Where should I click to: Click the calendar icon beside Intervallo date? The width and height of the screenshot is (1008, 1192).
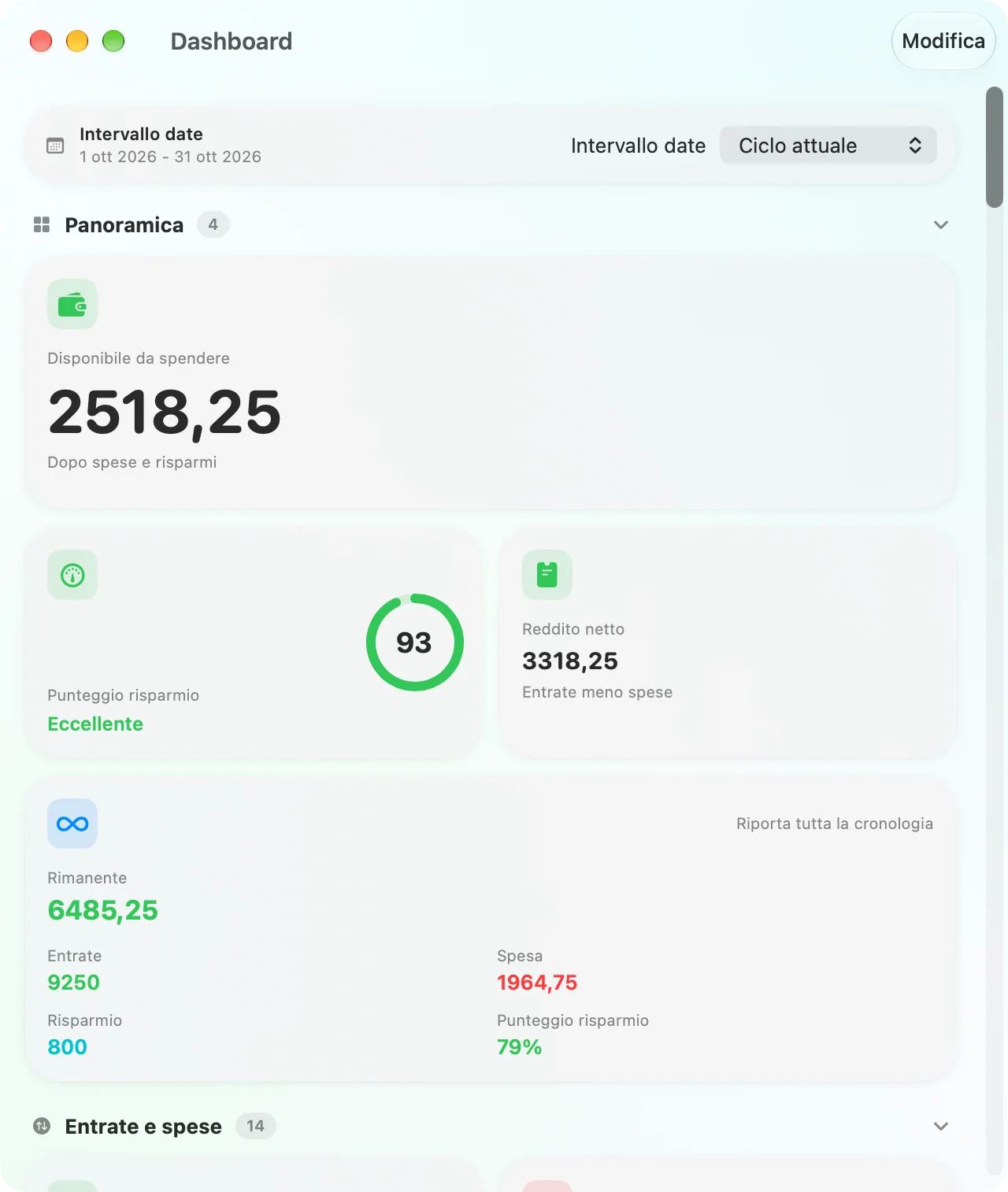click(55, 146)
